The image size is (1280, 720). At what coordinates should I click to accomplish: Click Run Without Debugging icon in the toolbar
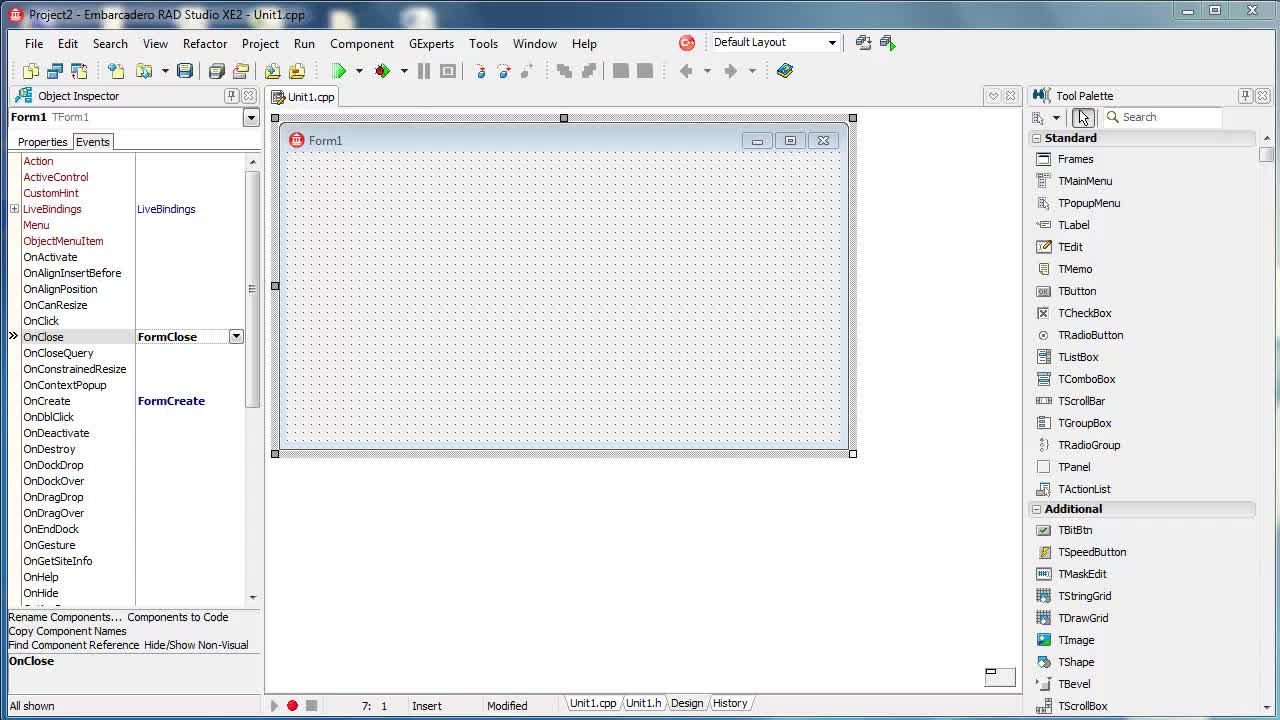pos(382,71)
